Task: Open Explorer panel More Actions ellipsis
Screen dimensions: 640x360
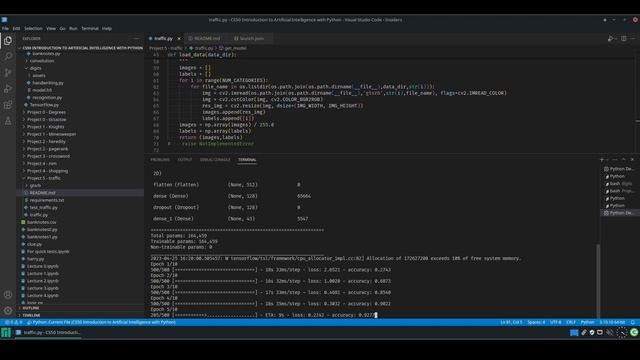Action: click(x=136, y=39)
